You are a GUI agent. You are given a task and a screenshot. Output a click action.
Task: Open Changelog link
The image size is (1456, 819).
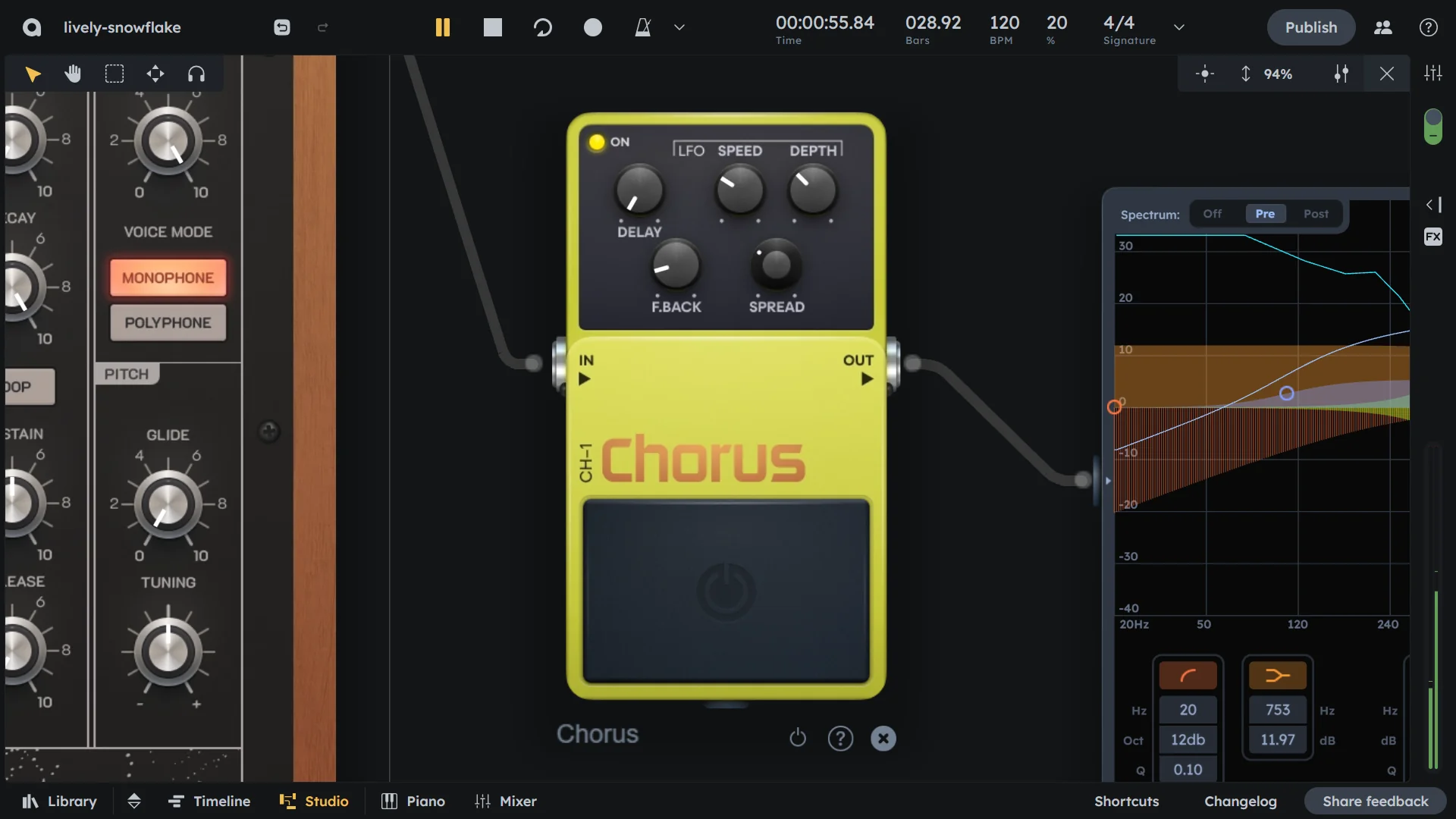pos(1241,801)
